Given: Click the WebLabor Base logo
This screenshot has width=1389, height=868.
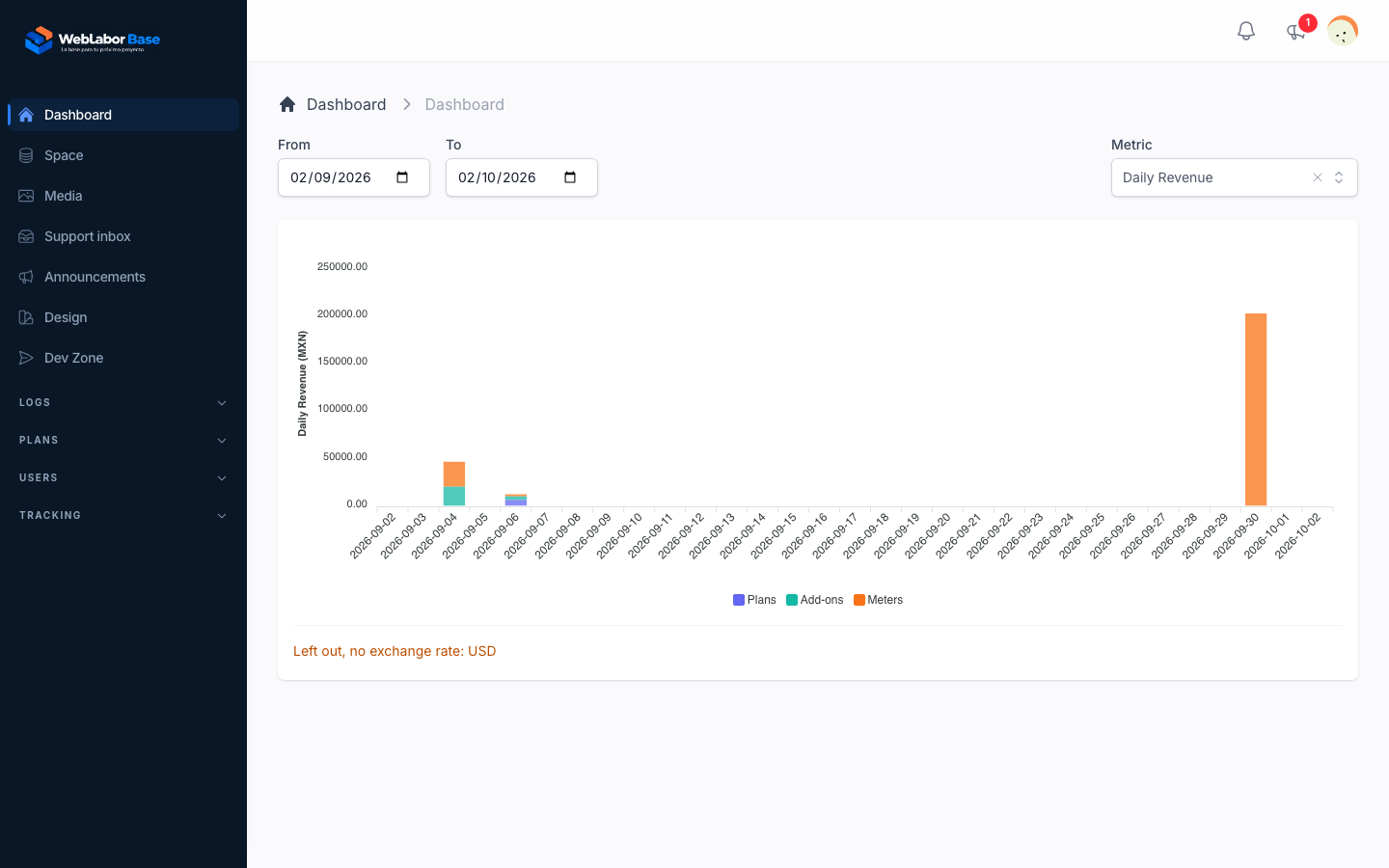Looking at the screenshot, I should coord(93,41).
